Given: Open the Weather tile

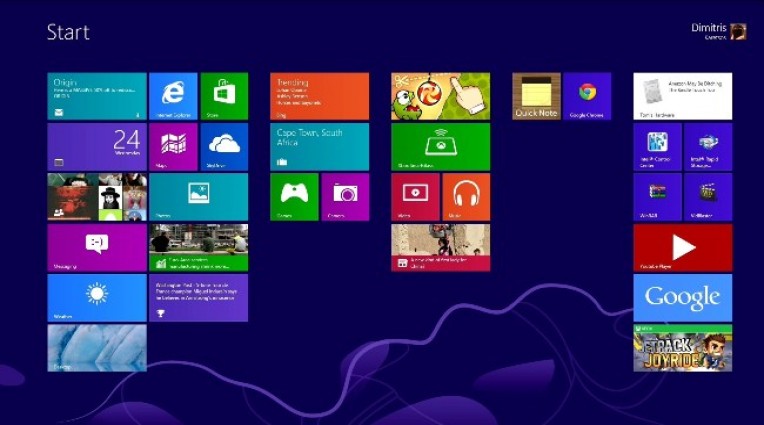Looking at the screenshot, I should click(97, 297).
